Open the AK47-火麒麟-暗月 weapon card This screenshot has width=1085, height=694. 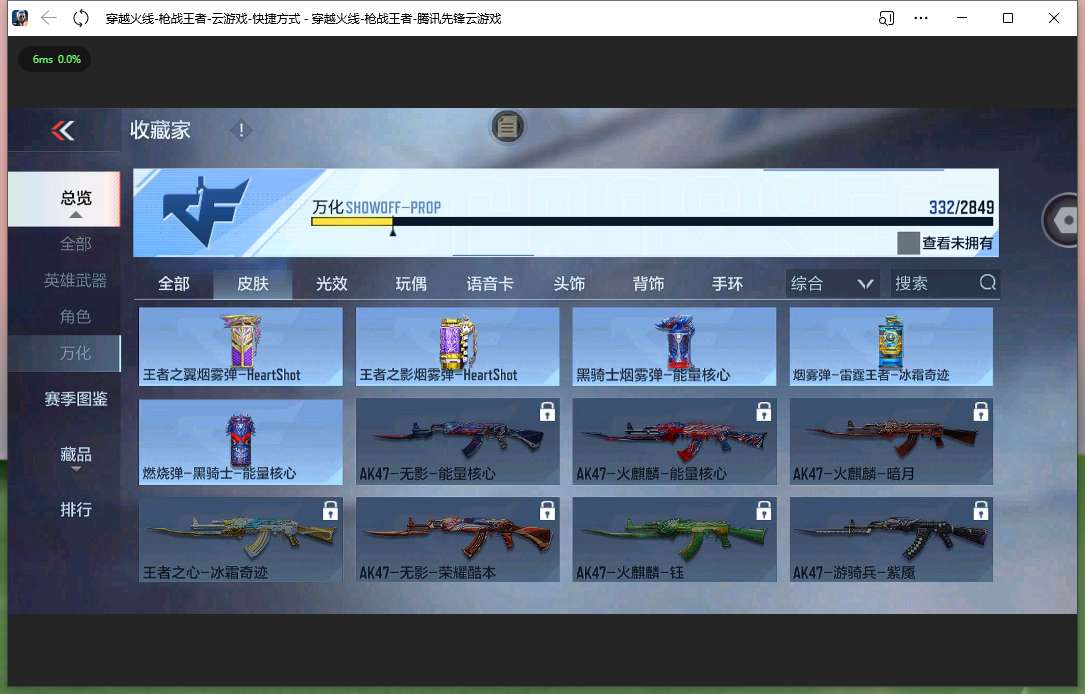(x=891, y=441)
